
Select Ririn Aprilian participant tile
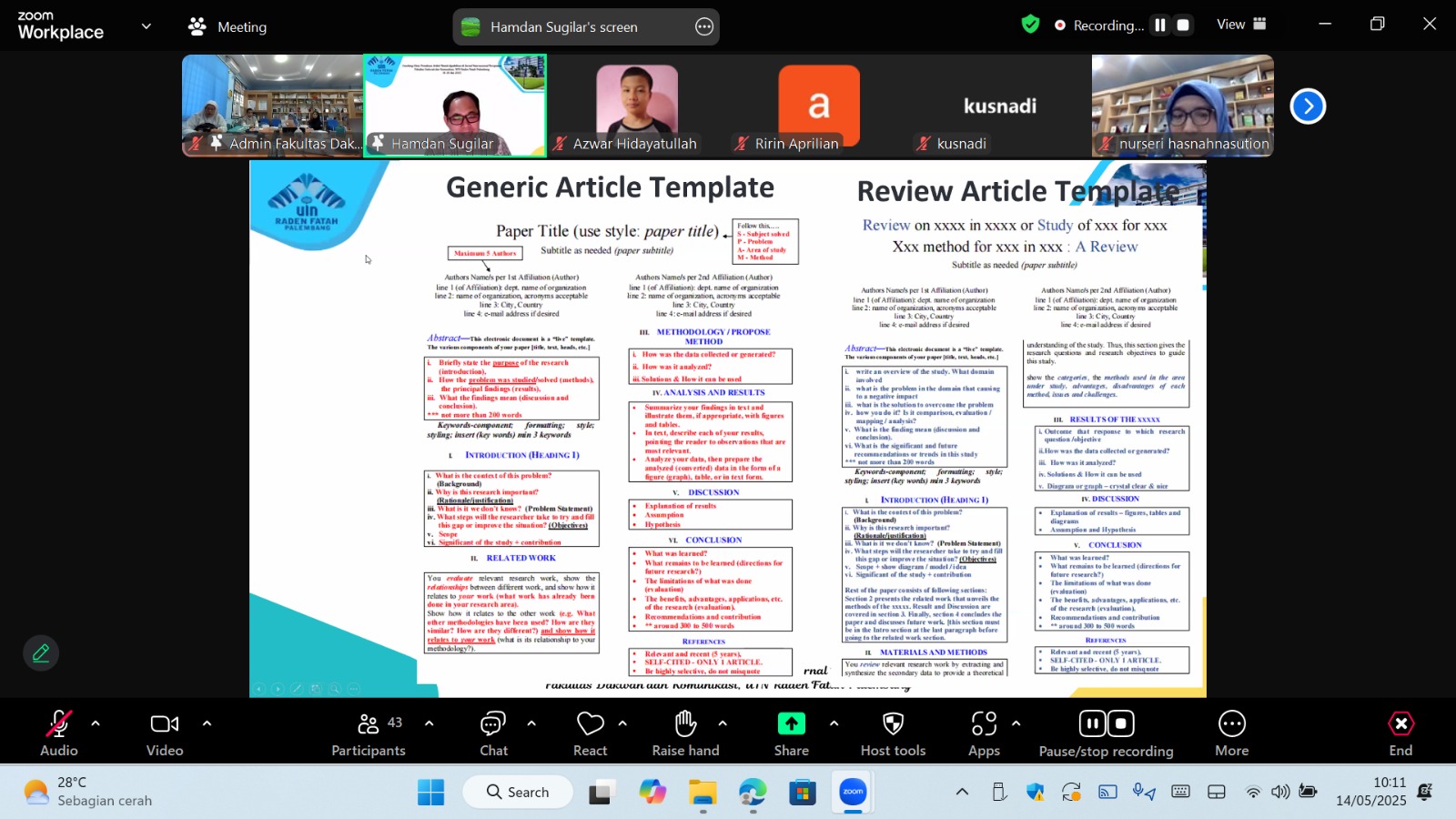pyautogui.click(x=819, y=106)
